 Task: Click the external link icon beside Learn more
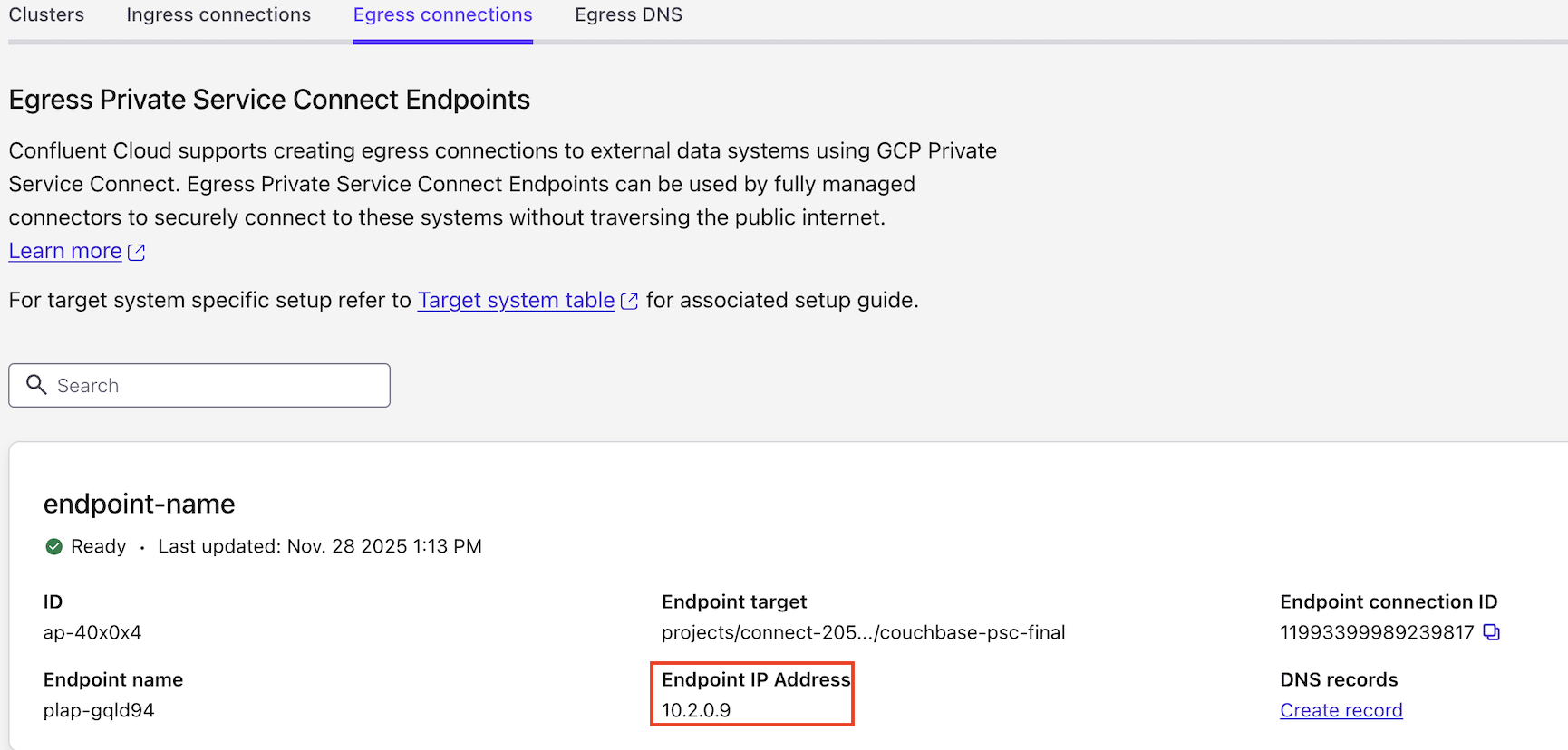point(137,251)
